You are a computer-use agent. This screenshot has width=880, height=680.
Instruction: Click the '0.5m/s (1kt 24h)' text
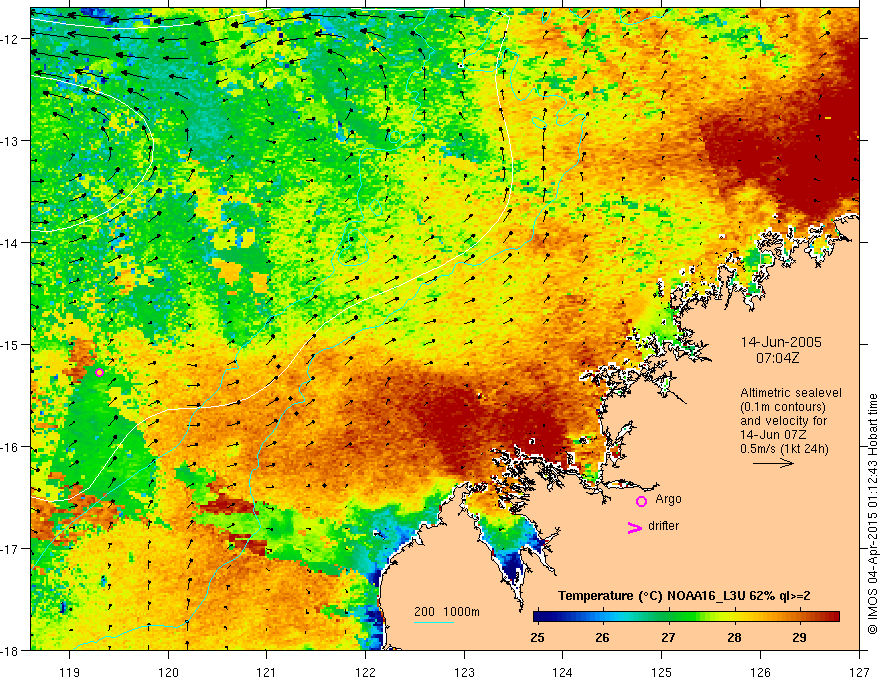pyautogui.click(x=784, y=449)
